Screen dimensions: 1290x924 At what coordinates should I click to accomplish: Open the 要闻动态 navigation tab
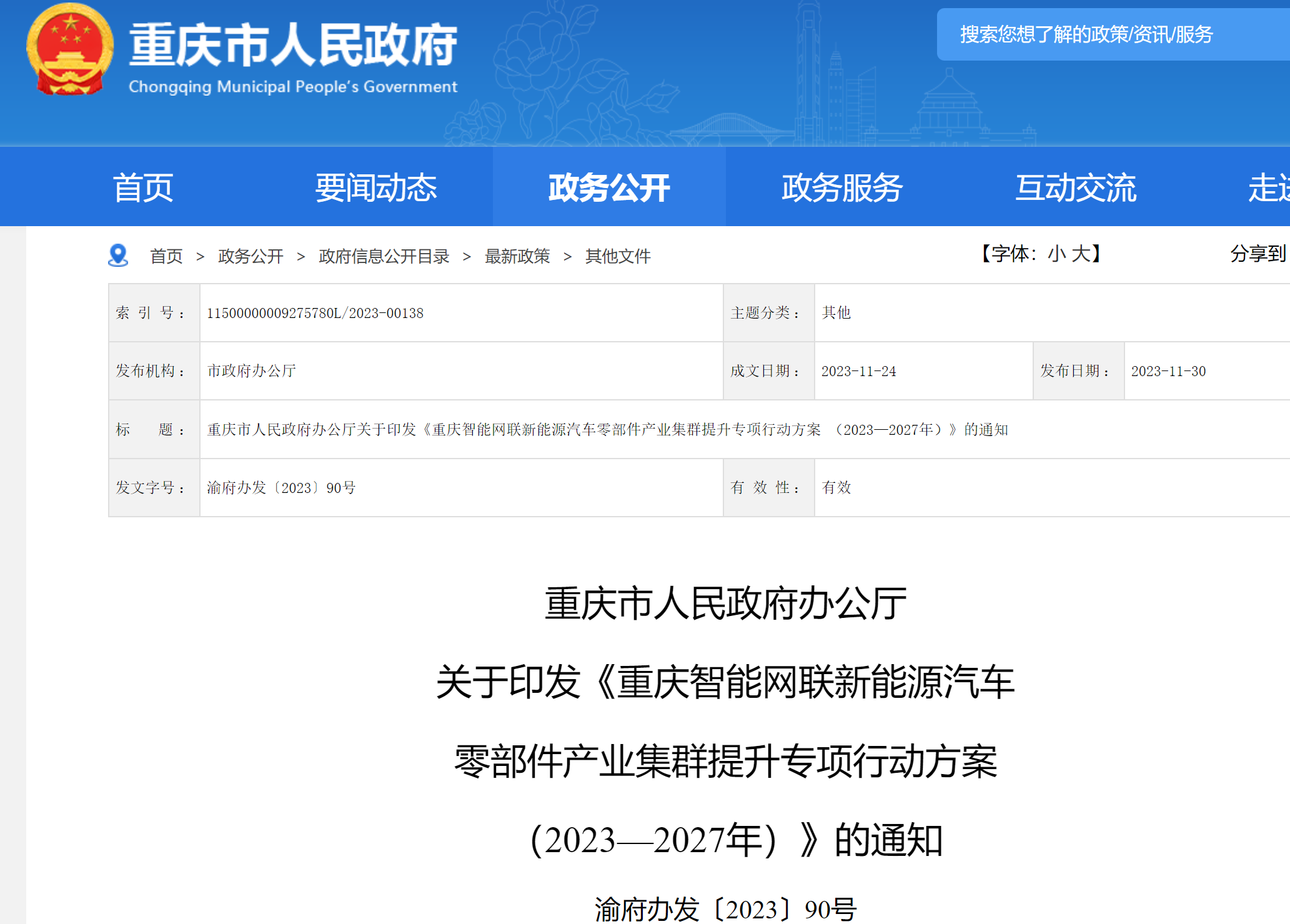click(x=375, y=187)
